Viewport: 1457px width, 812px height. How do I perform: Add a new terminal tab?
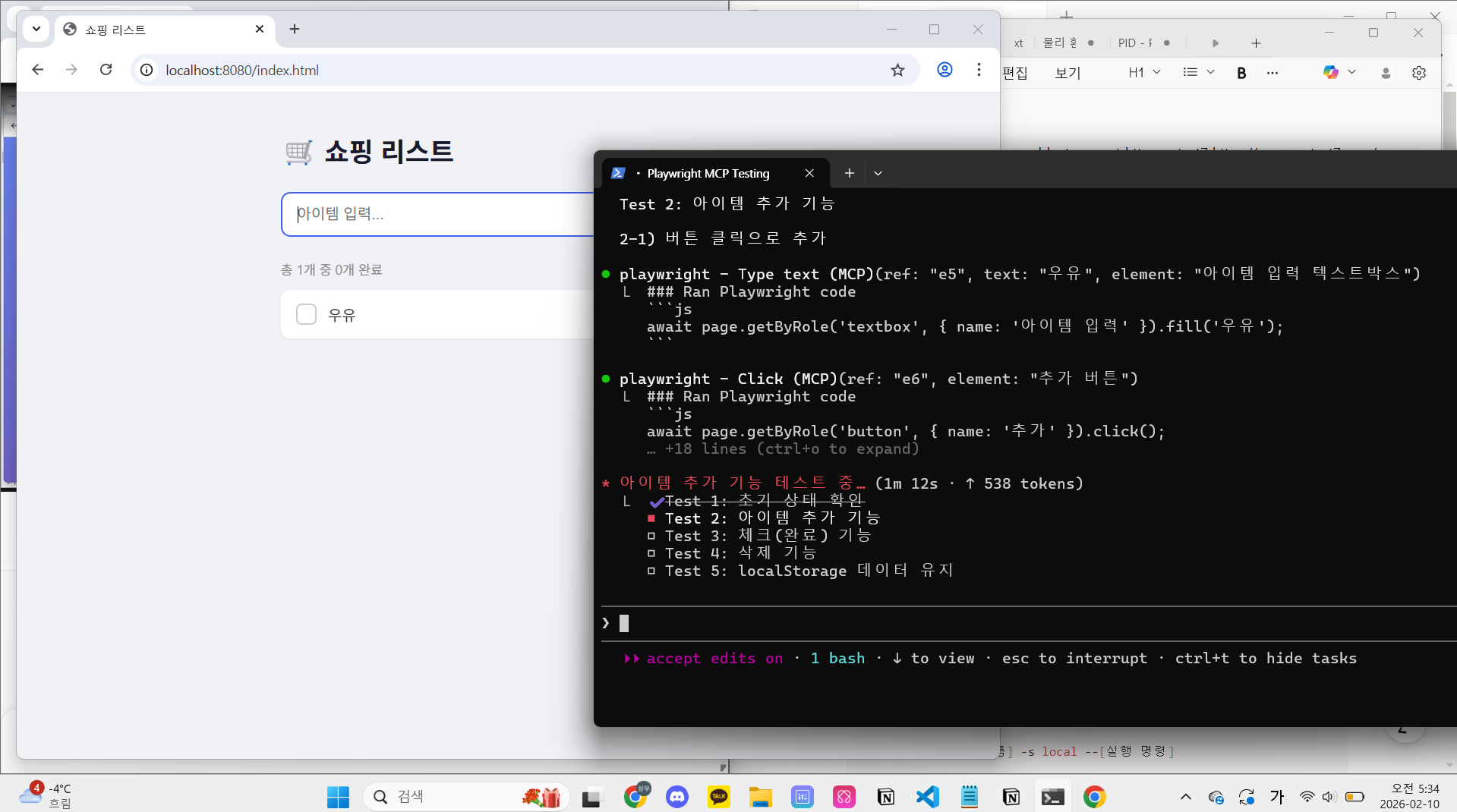pos(850,173)
